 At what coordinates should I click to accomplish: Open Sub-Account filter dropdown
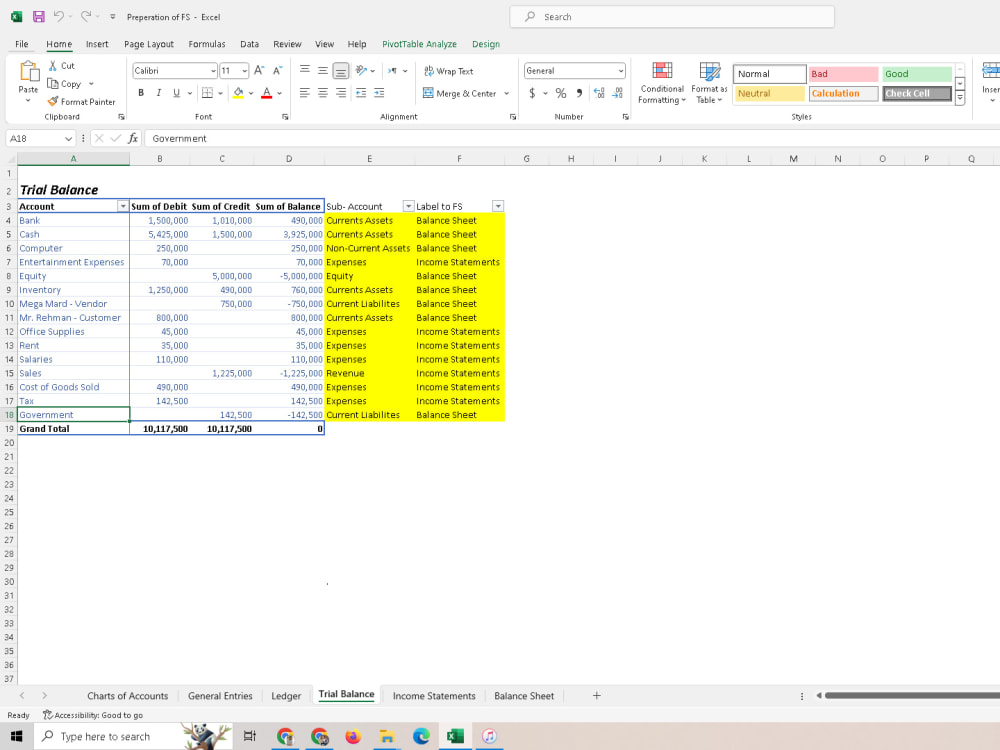pyautogui.click(x=408, y=206)
